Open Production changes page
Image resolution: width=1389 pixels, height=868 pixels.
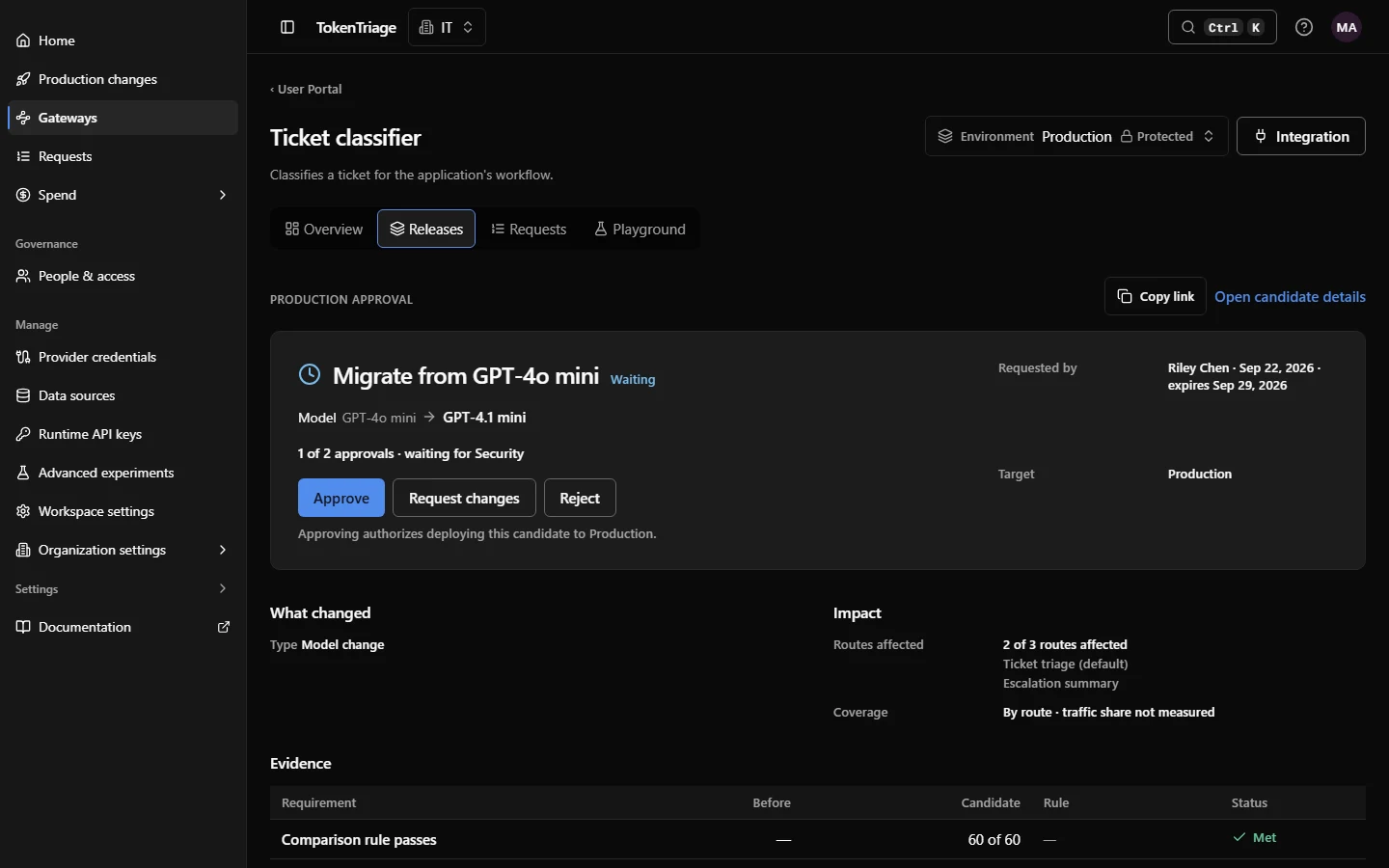point(123,79)
